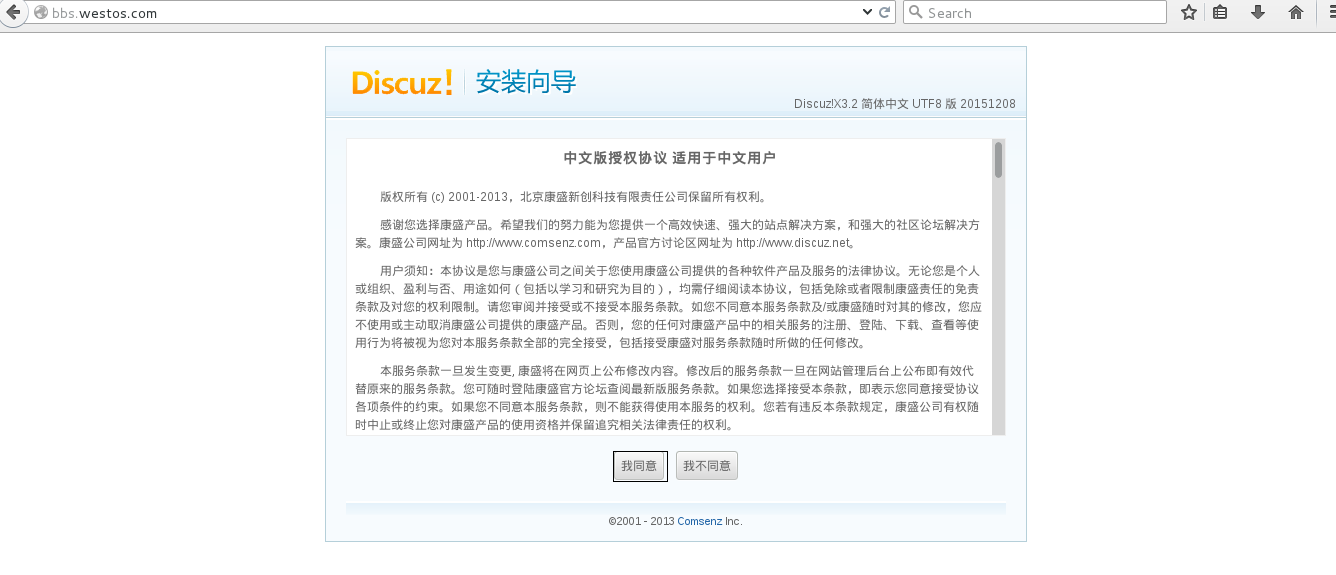Viewport: 1336px width, 575px height.
Task: Click the Discuz!X3.2 简体中文 UTF8 version text
Action: [x=904, y=104]
